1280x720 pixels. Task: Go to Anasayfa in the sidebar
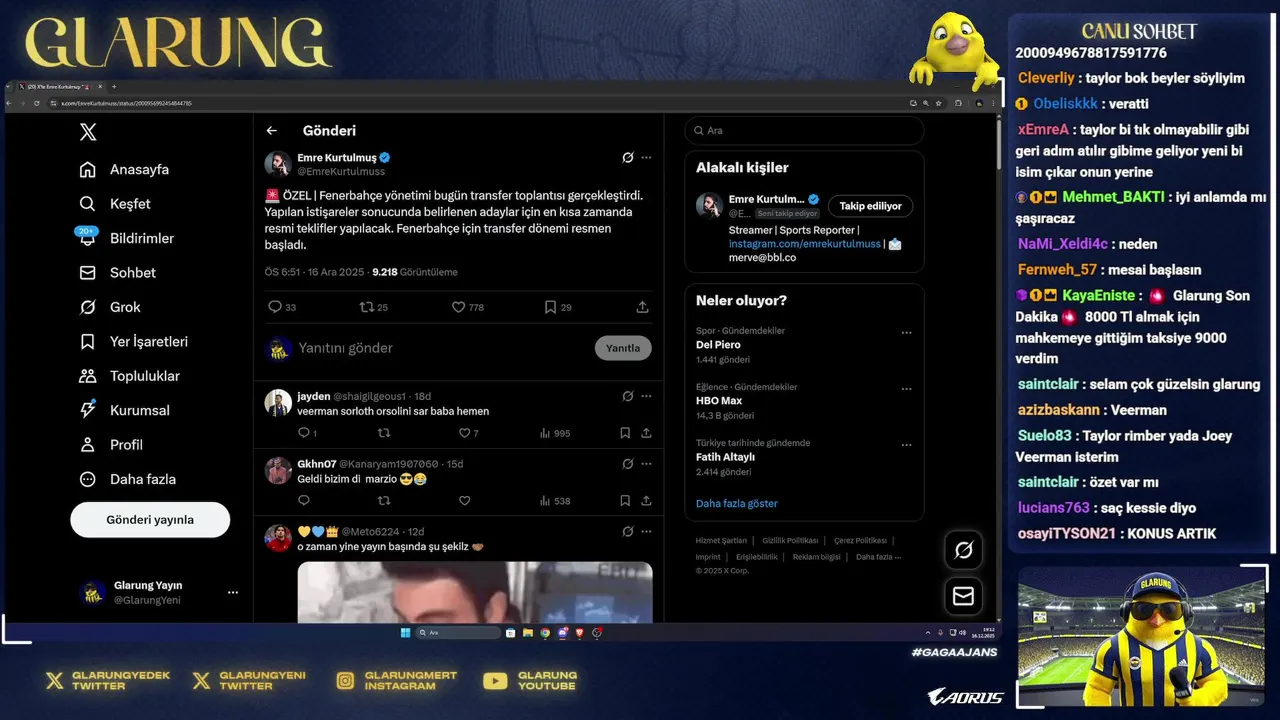[x=125, y=169]
